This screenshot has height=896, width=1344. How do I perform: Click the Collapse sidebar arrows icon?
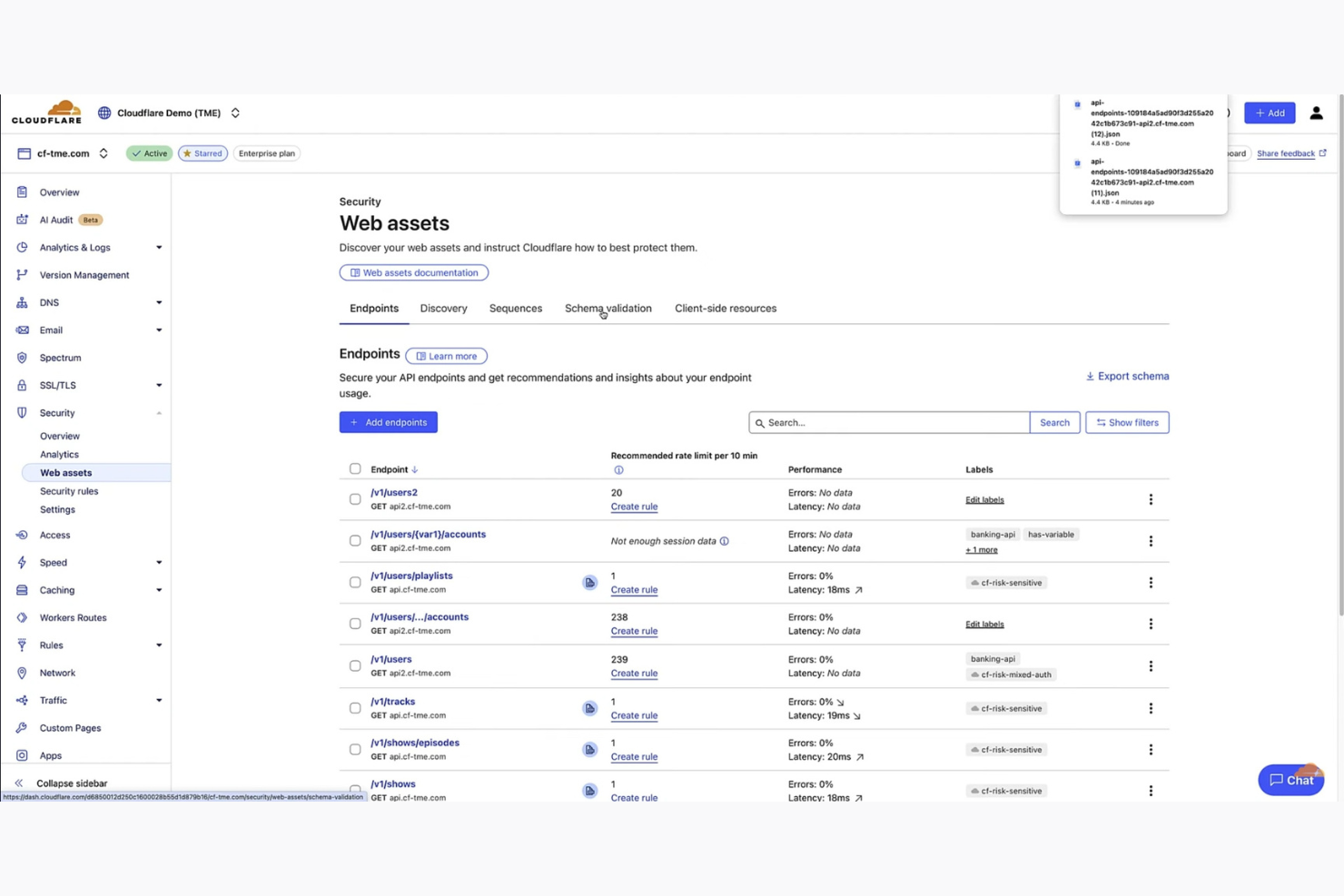(x=19, y=783)
